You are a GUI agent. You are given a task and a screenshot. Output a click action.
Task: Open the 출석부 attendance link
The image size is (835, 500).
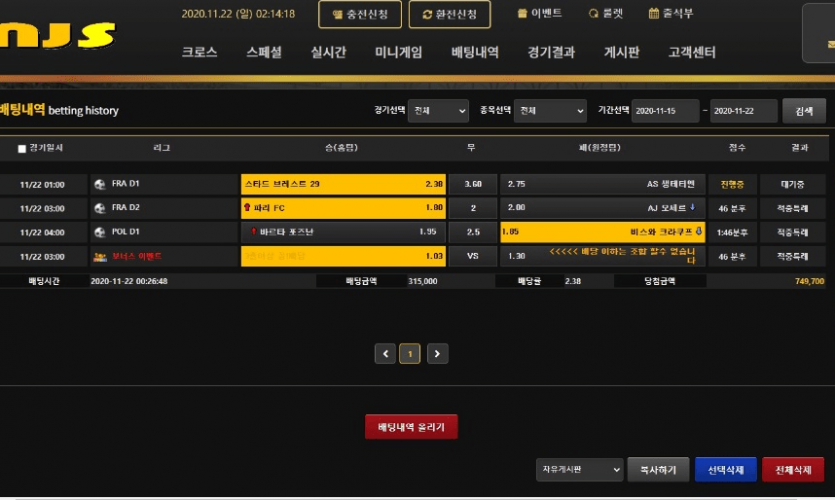pos(671,13)
